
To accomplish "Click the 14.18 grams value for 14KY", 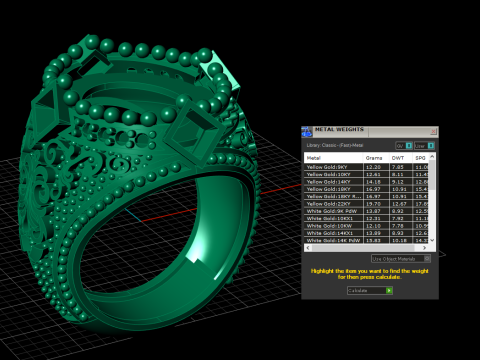I will (x=373, y=182).
